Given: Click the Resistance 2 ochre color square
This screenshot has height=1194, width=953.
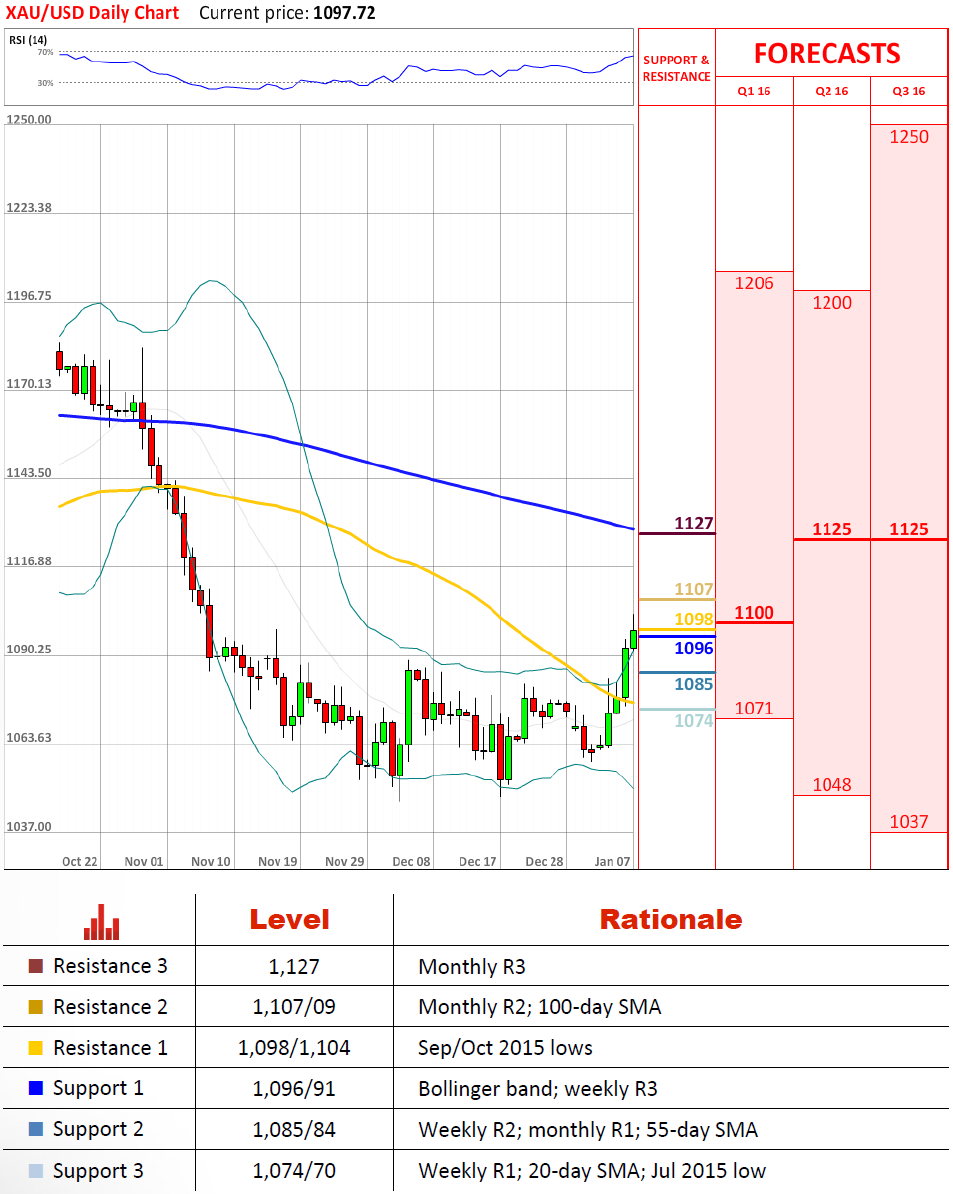Looking at the screenshot, I should click(36, 1007).
